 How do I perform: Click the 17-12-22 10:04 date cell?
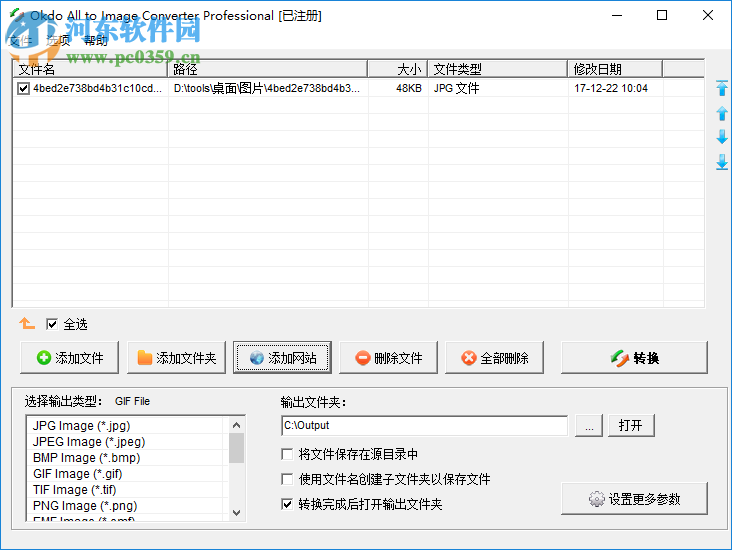[616, 88]
